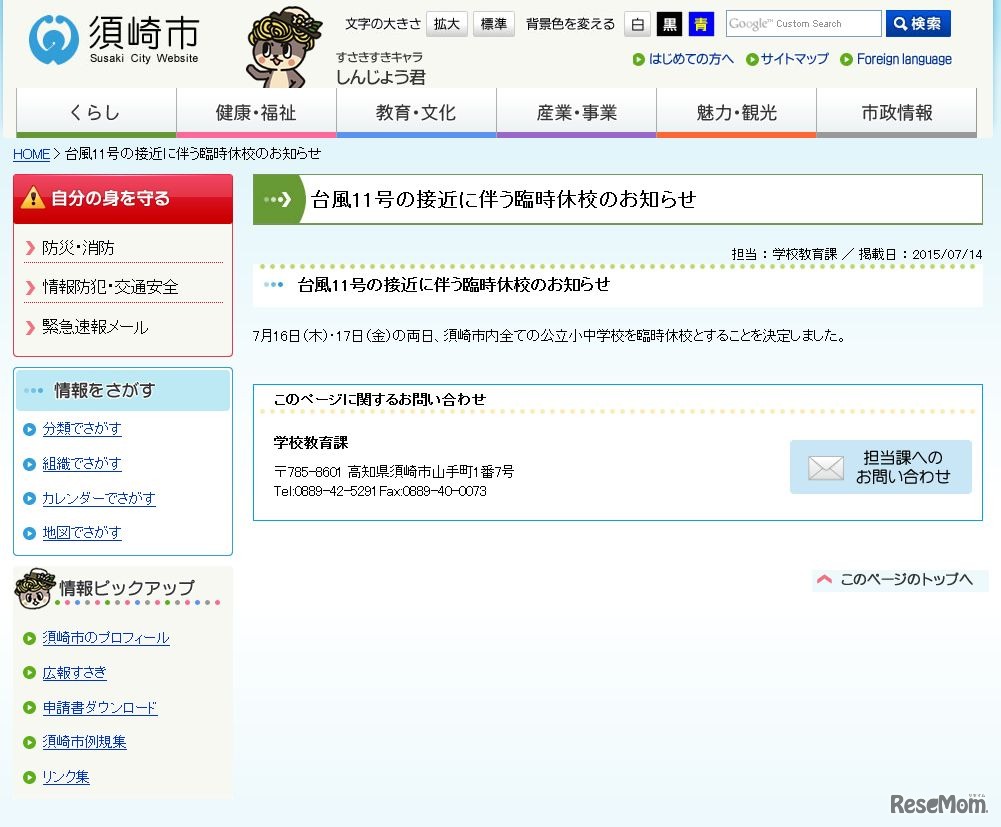Open the 産業・事業 navigation tab
The height and width of the screenshot is (827, 1001).
pyautogui.click(x=576, y=113)
